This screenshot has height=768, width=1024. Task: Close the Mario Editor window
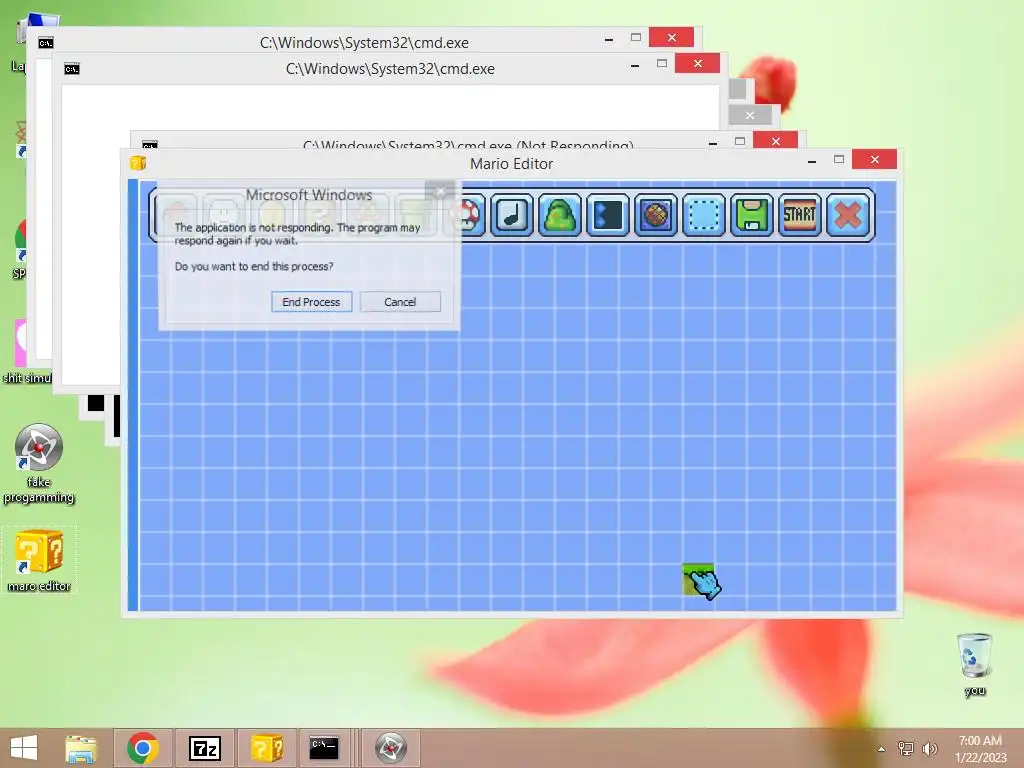874,159
